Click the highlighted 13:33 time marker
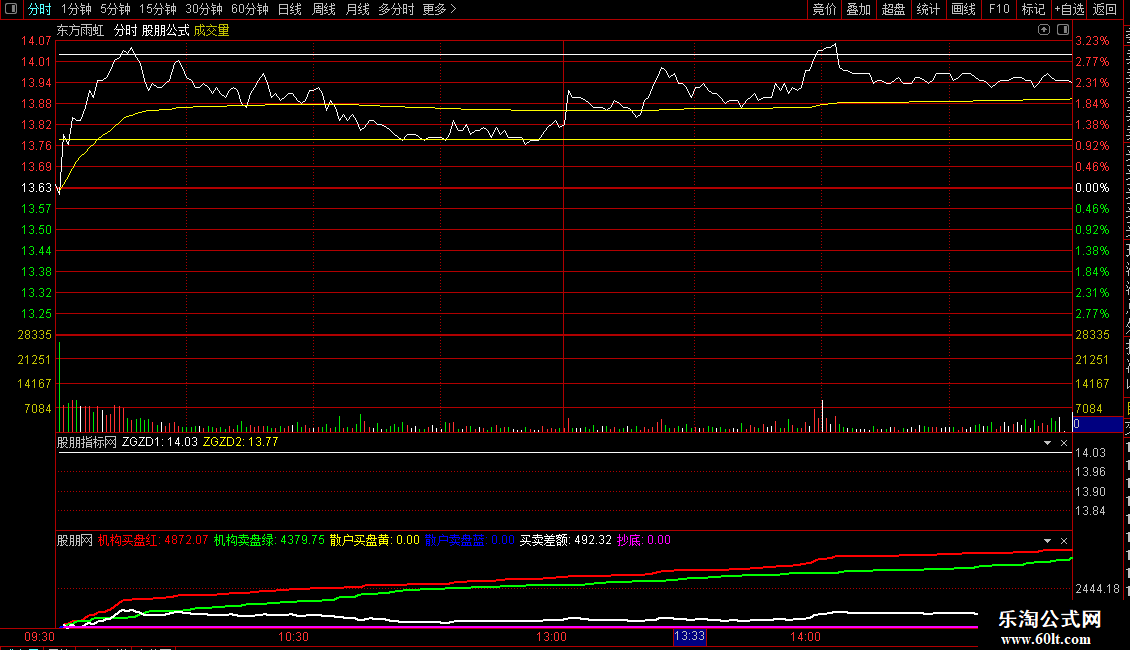Image resolution: width=1130 pixels, height=650 pixels. click(689, 636)
